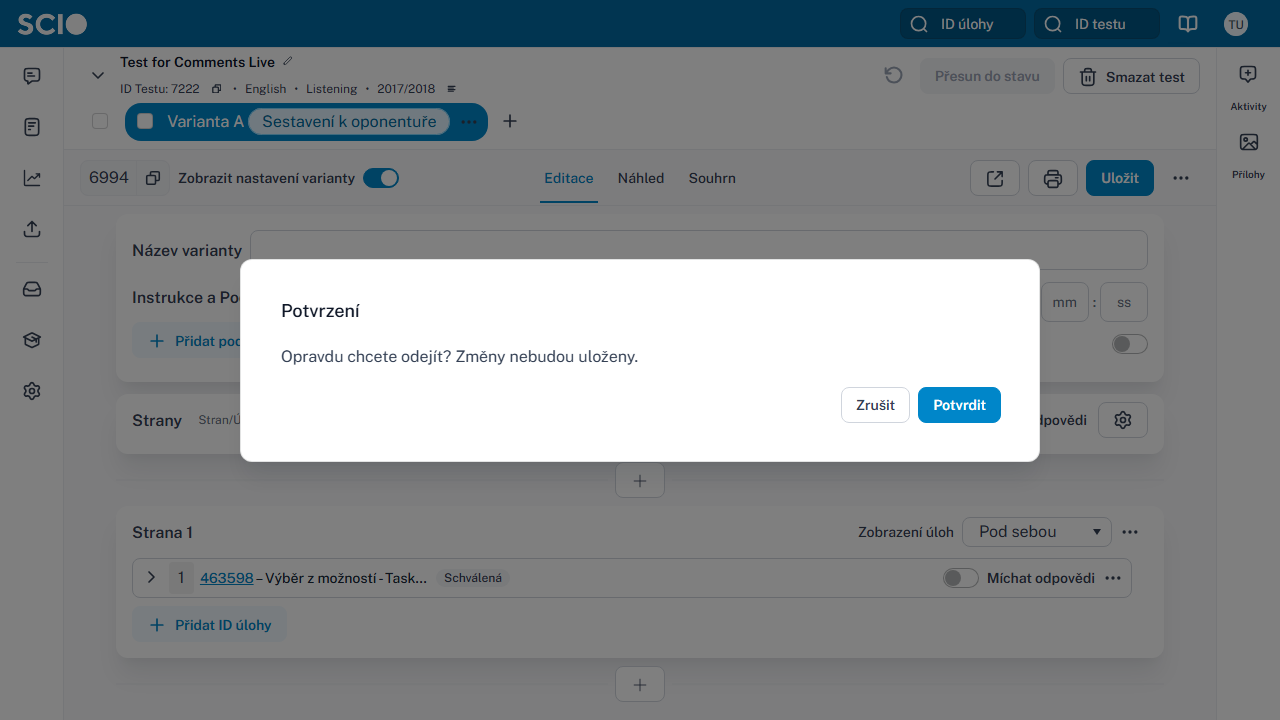Image resolution: width=1280 pixels, height=720 pixels.
Task: Open task 463598 three-dot menu
Action: point(1113,578)
